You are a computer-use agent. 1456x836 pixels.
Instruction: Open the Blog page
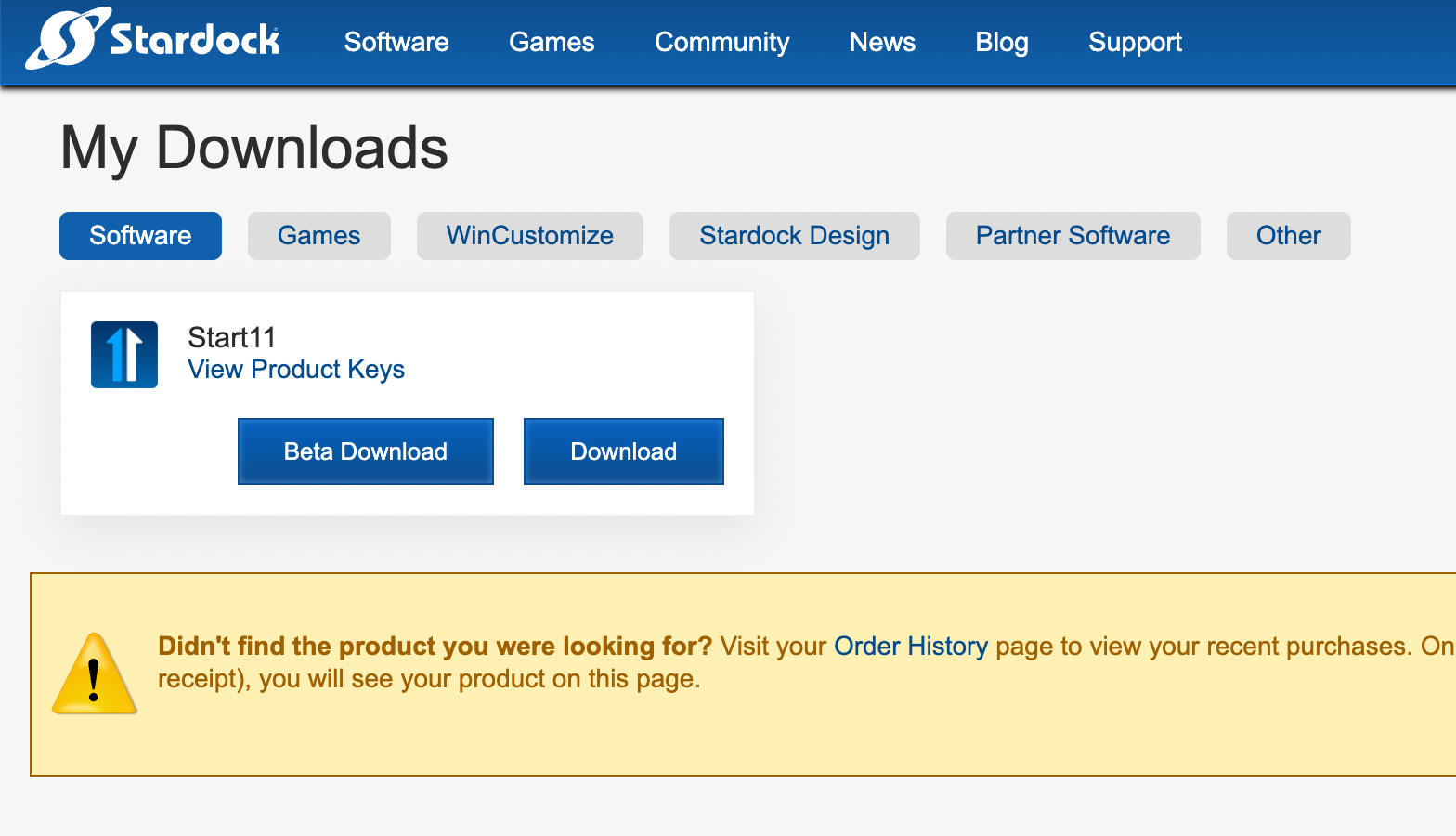pyautogui.click(x=1002, y=42)
